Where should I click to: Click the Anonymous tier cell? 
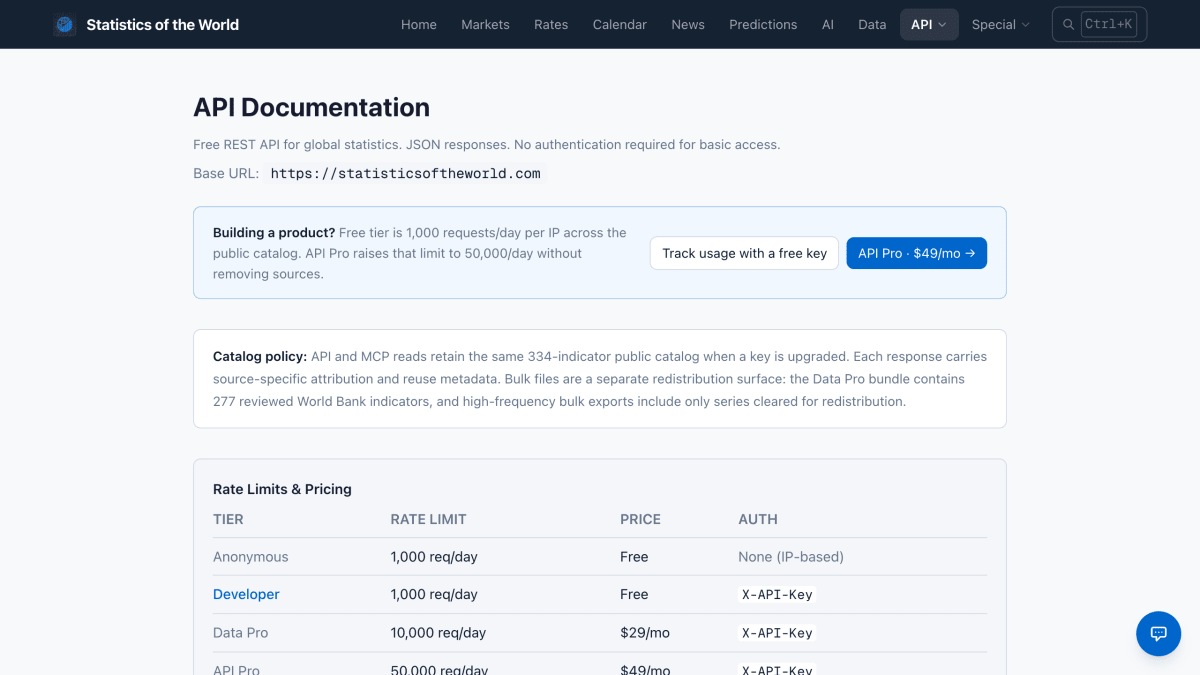(x=250, y=557)
